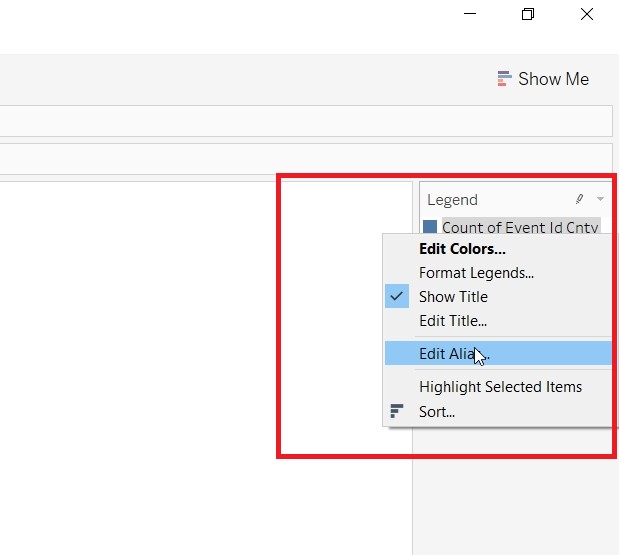Minimize the Tableau window
Image resolution: width=619 pixels, height=555 pixels.
point(472,14)
